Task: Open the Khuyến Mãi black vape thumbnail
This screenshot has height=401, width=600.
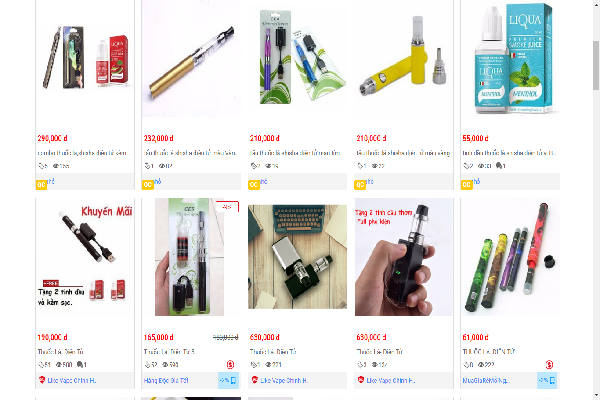Action: pos(85,257)
